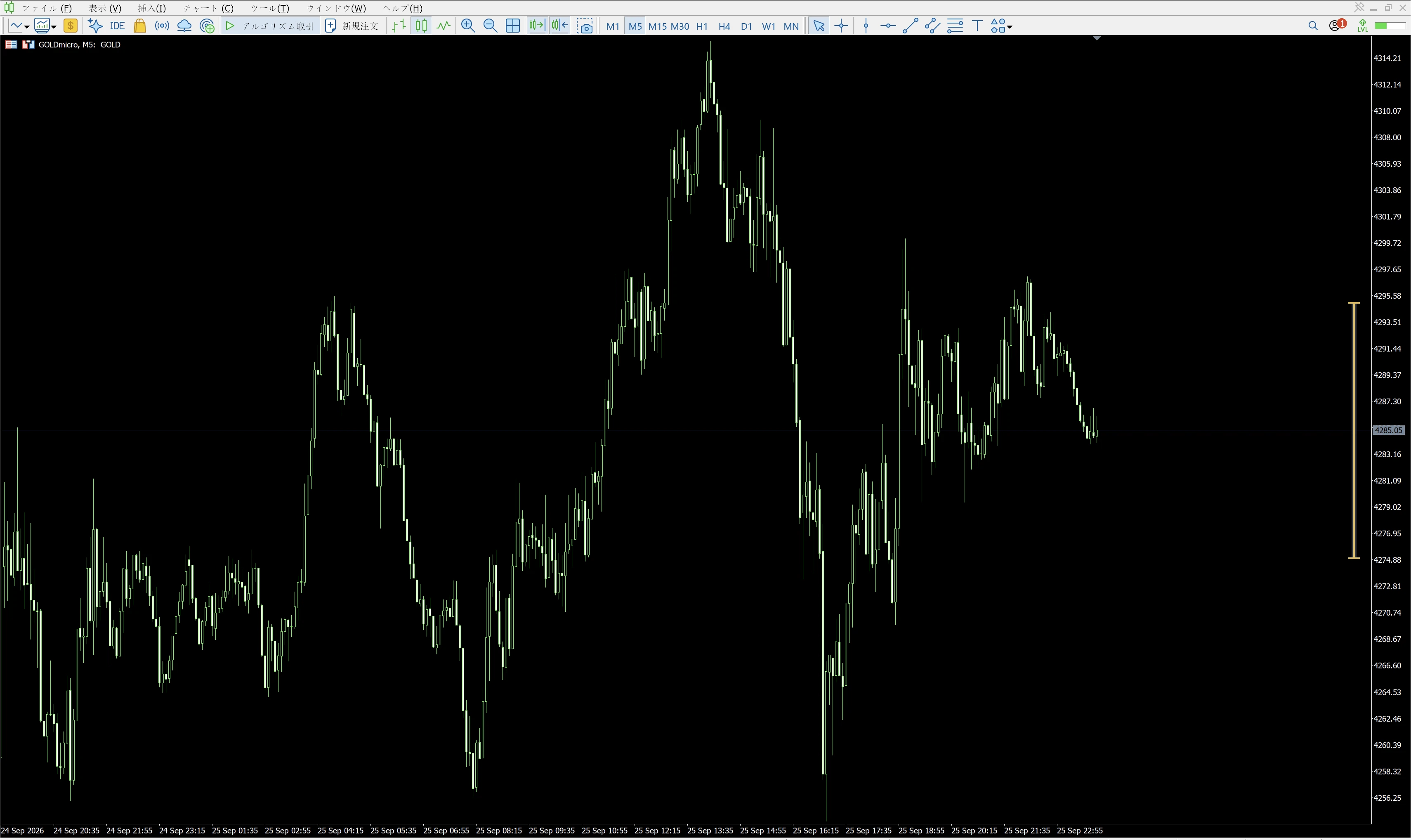Open the ツール (T) menu
This screenshot has width=1411, height=840.
[x=270, y=9]
